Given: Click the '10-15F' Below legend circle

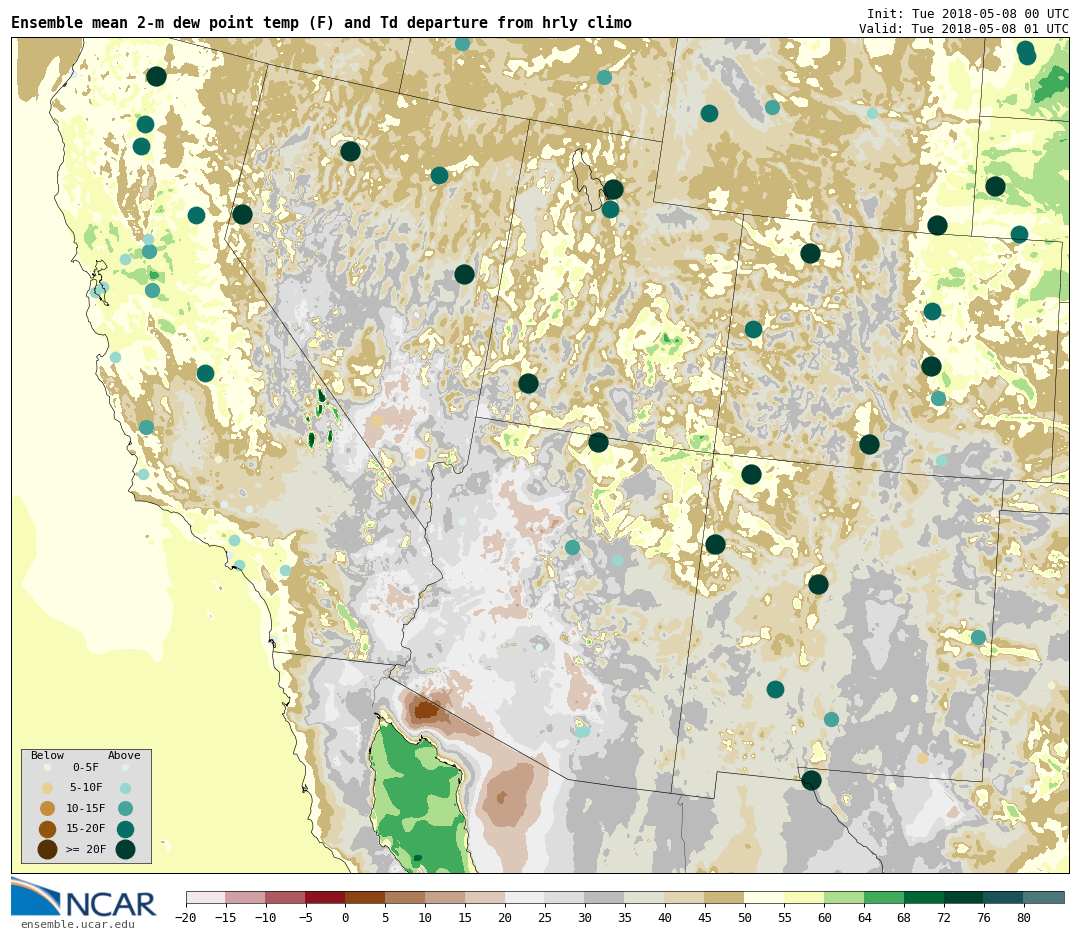Looking at the screenshot, I should (47, 808).
